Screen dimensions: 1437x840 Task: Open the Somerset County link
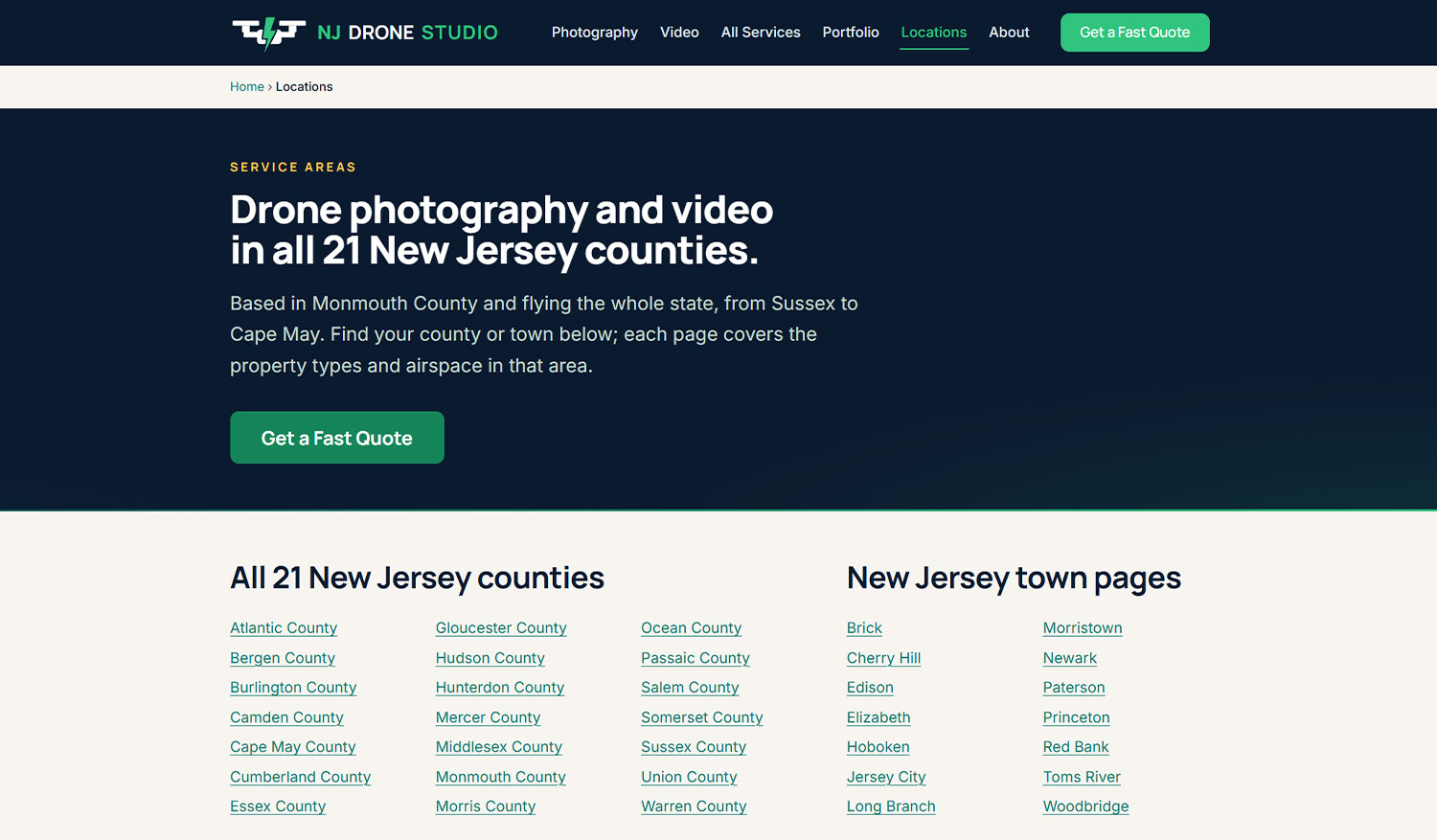[702, 717]
